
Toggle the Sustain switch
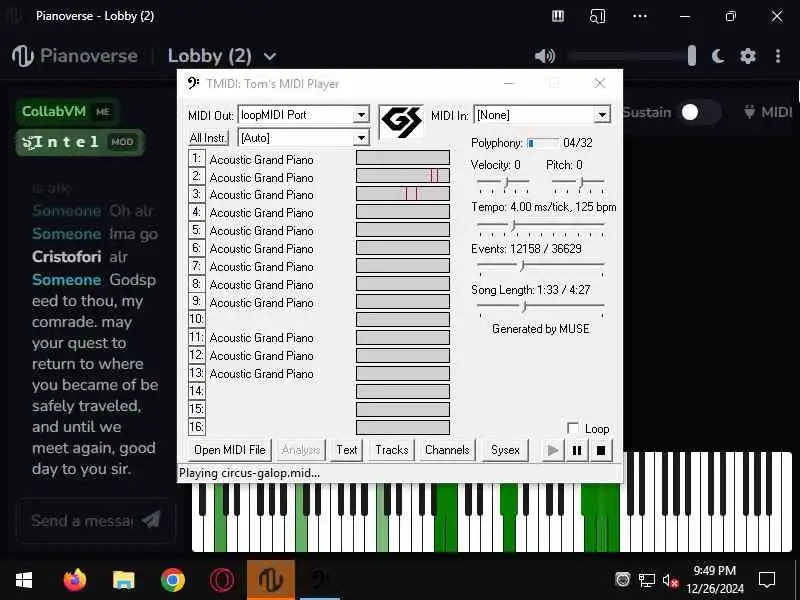(x=702, y=112)
